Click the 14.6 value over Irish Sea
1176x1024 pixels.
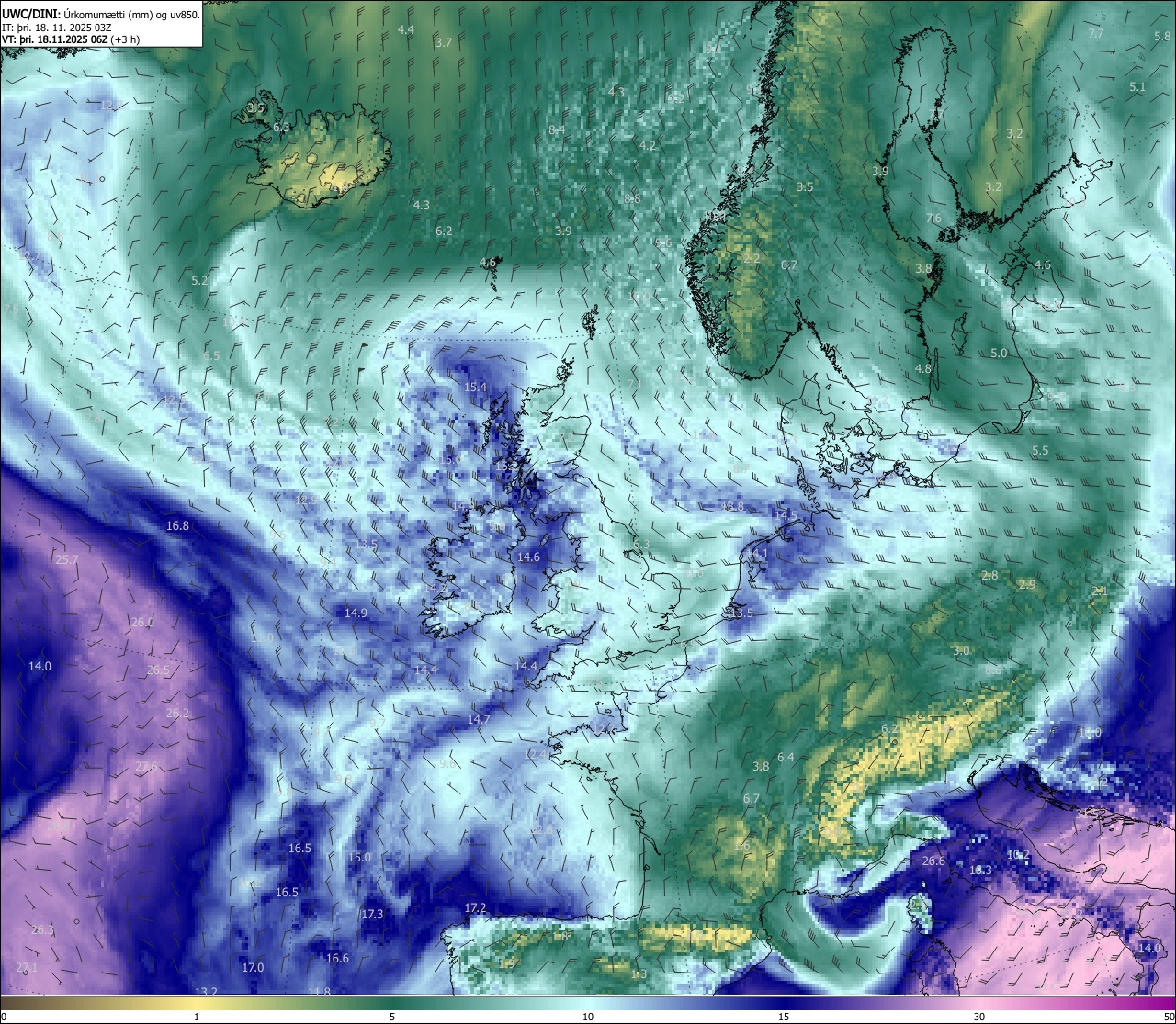pyautogui.click(x=528, y=557)
